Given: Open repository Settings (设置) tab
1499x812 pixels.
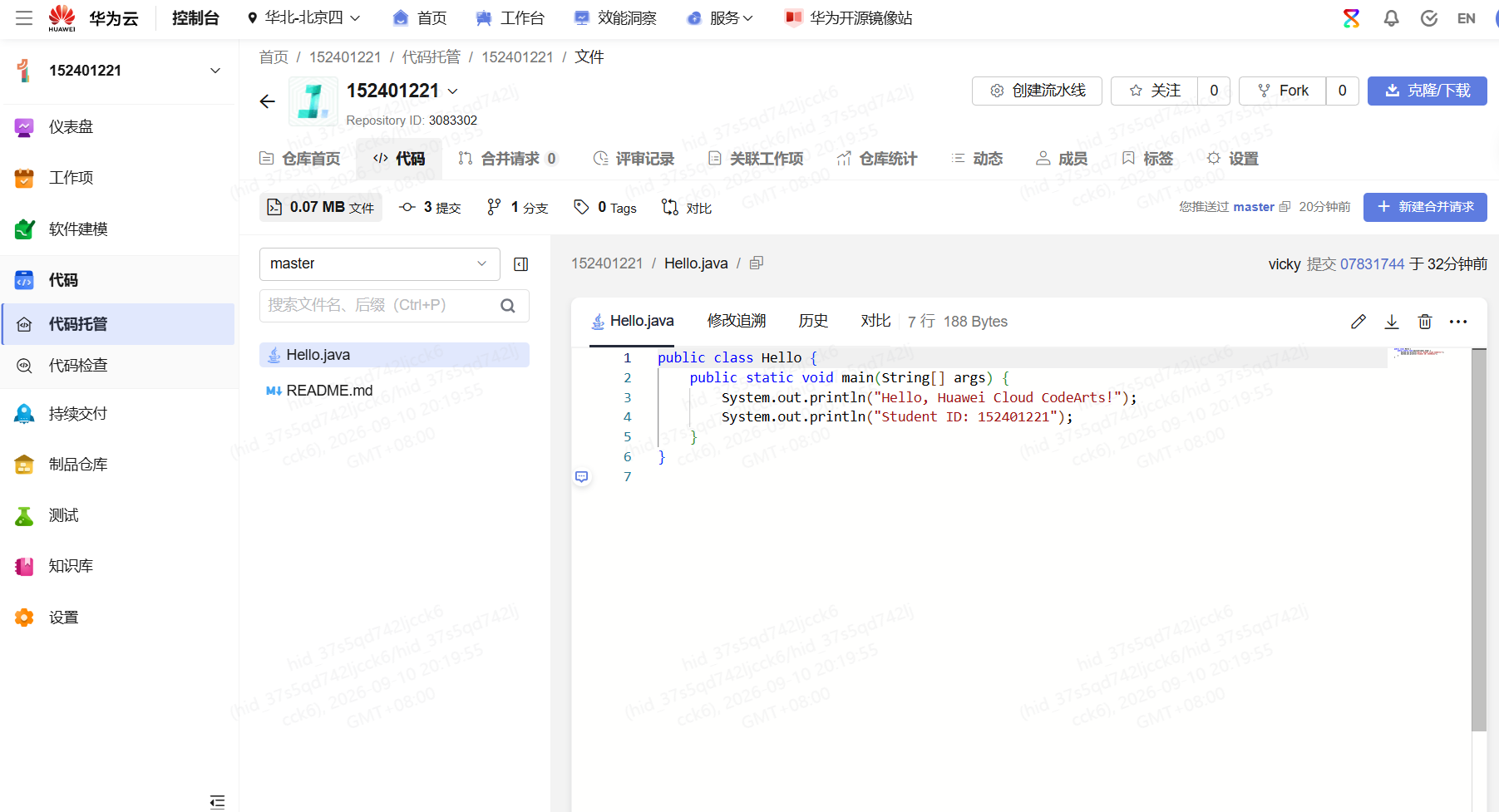Looking at the screenshot, I should 1233,159.
